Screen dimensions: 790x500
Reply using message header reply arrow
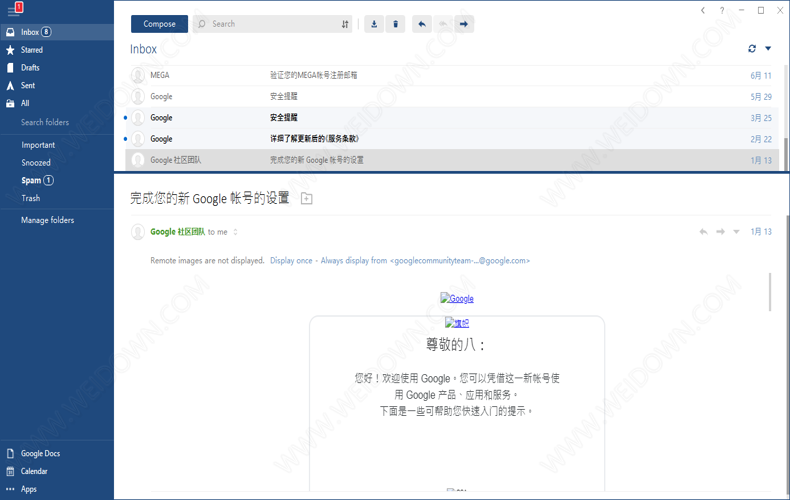[704, 232]
